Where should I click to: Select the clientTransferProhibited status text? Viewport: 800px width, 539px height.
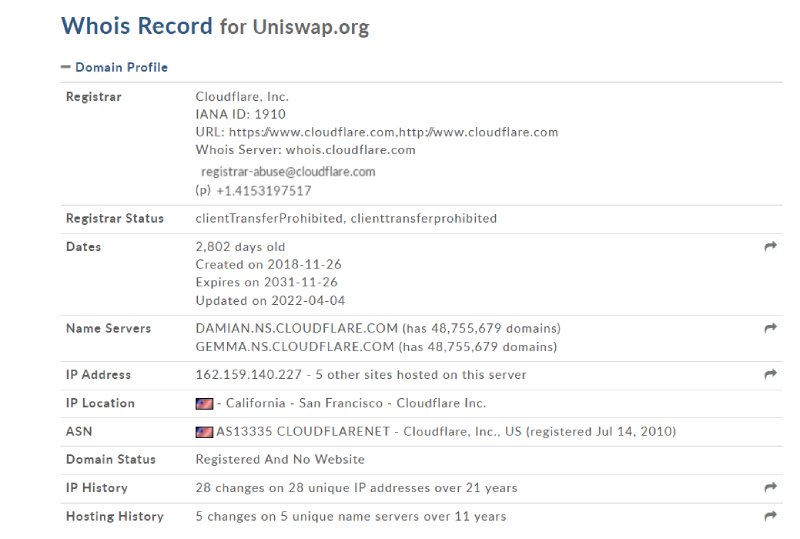(346, 218)
